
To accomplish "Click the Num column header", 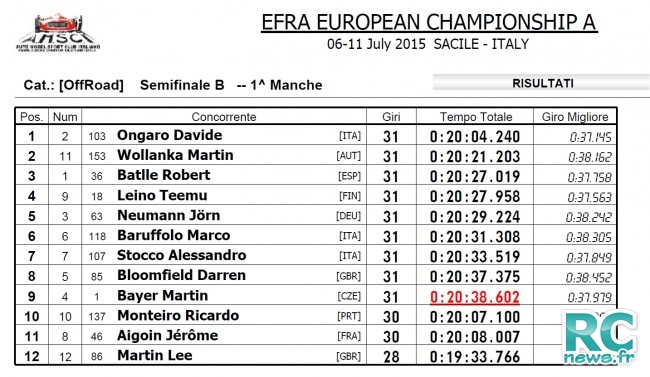I will point(65,117).
